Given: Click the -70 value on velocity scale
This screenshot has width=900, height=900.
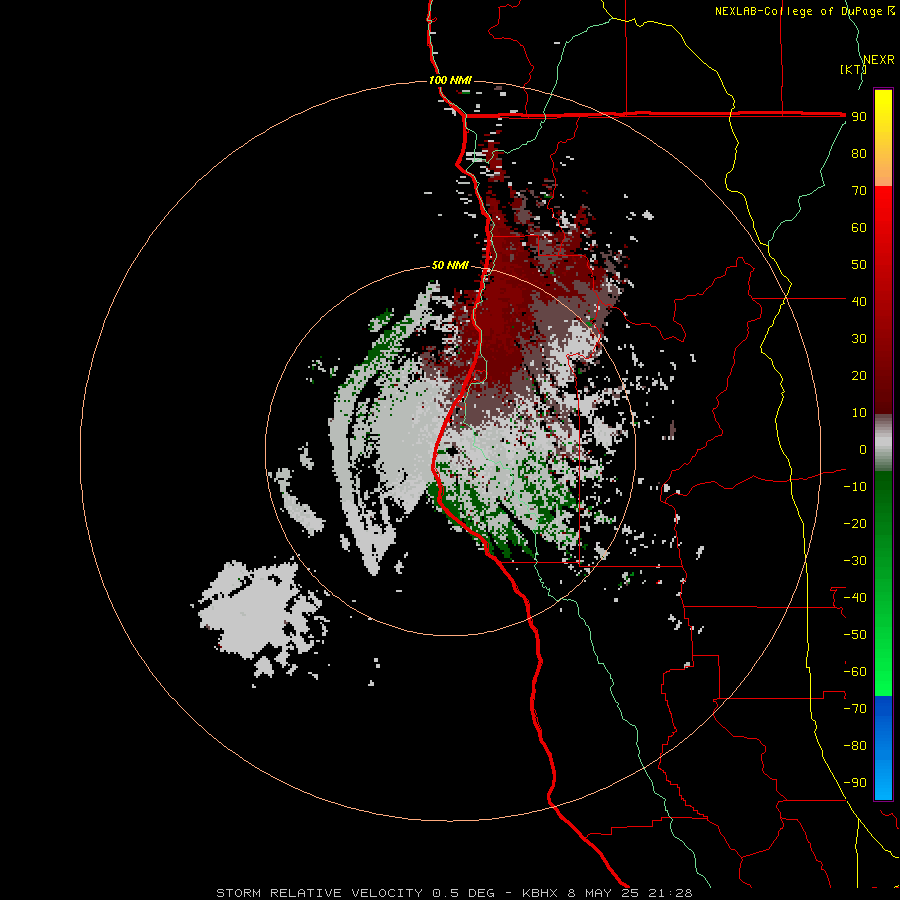Looking at the screenshot, I should point(855,709).
